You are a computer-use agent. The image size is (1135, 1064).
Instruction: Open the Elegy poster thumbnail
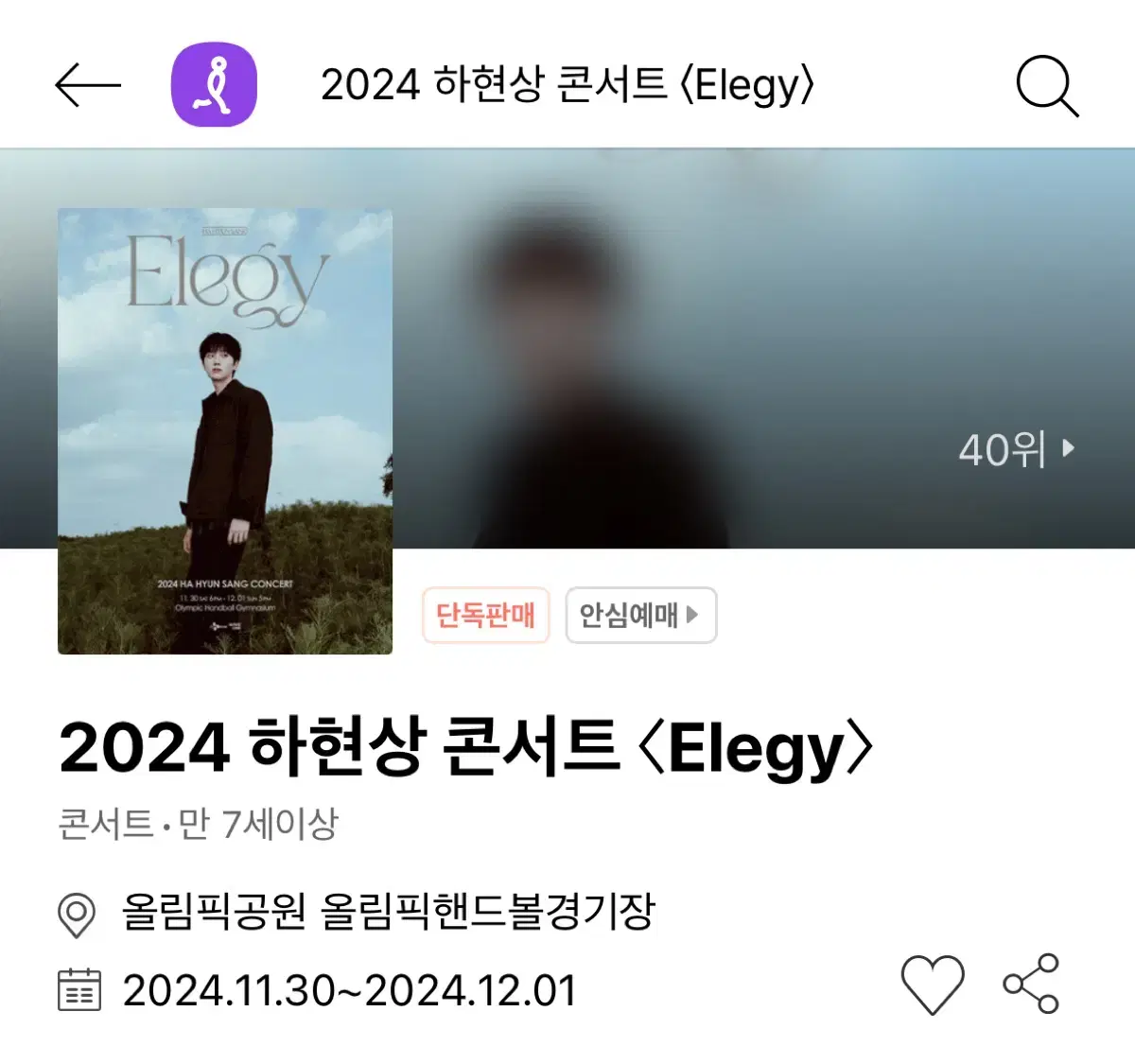point(225,431)
